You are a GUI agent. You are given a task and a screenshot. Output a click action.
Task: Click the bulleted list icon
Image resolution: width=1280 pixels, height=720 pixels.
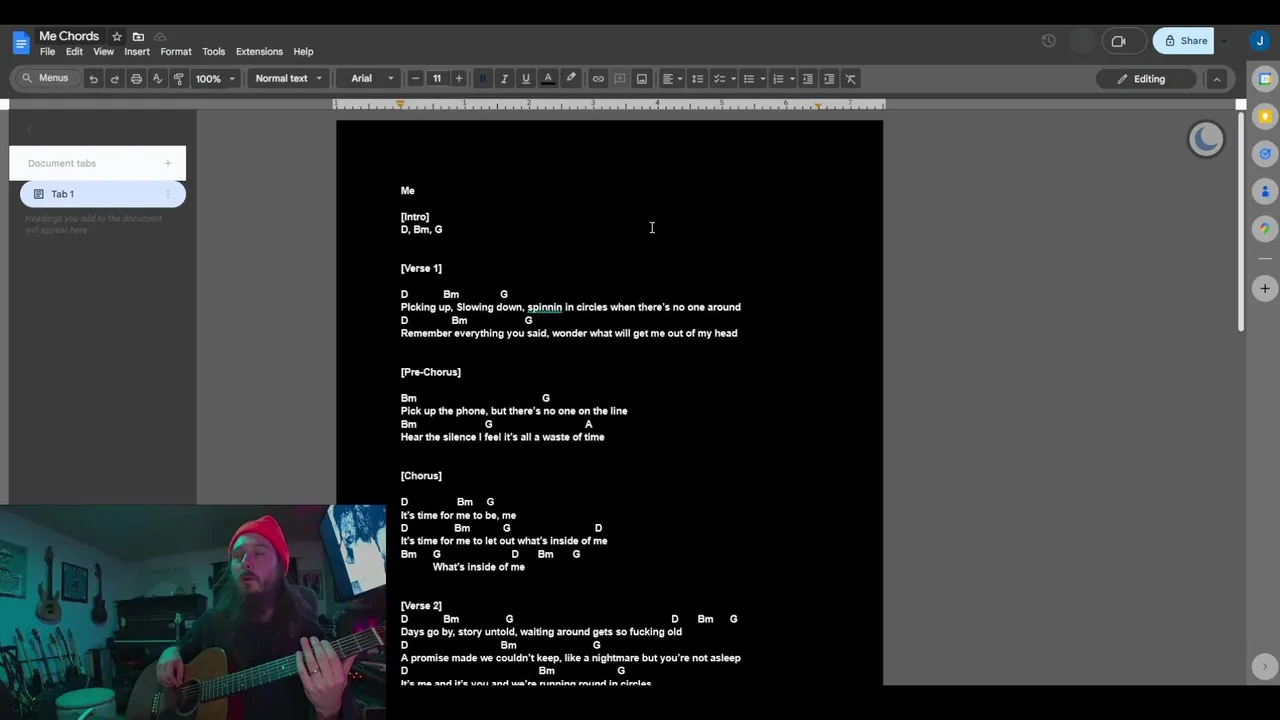click(x=748, y=79)
